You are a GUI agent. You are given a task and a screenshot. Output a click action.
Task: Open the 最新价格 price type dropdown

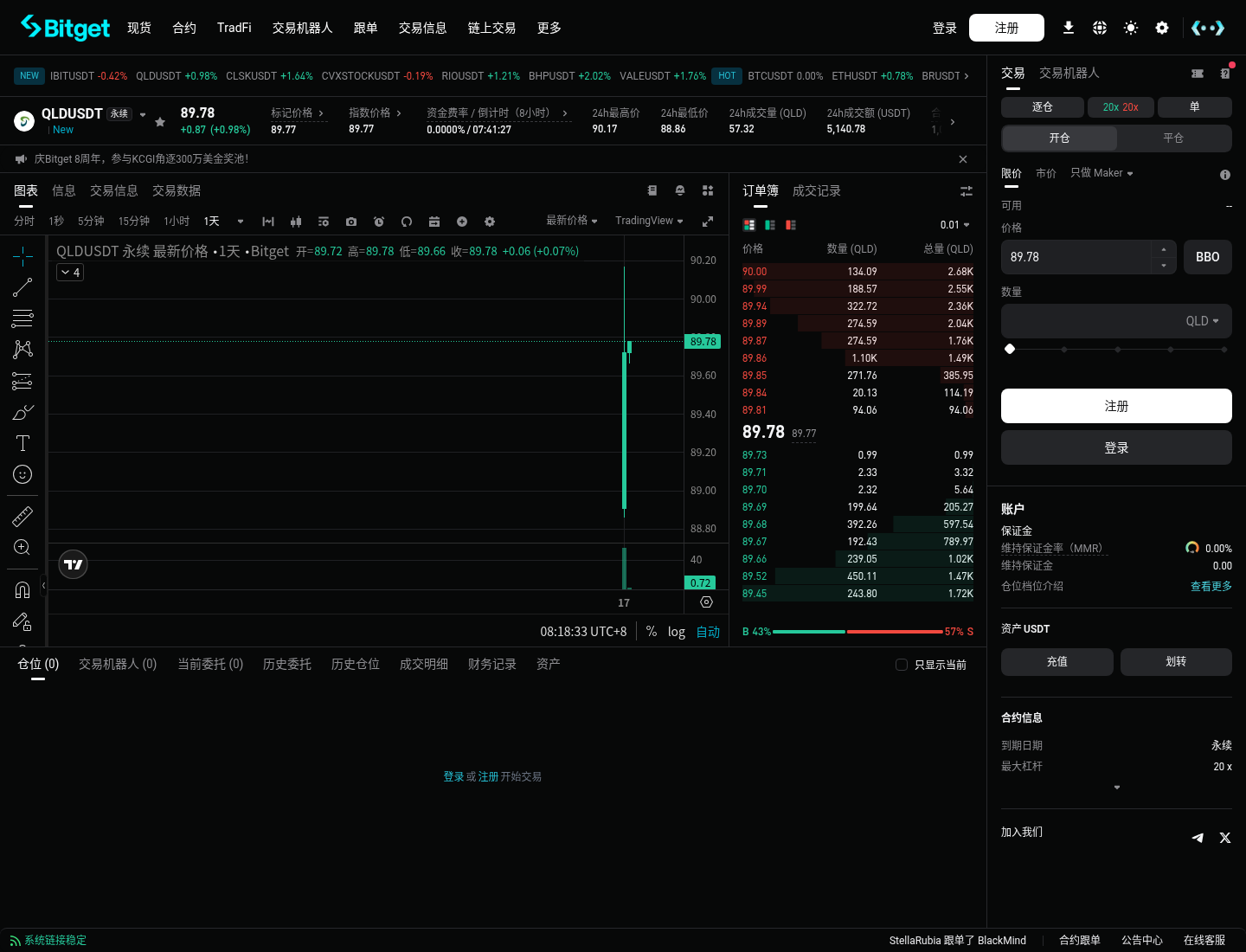[x=572, y=221]
